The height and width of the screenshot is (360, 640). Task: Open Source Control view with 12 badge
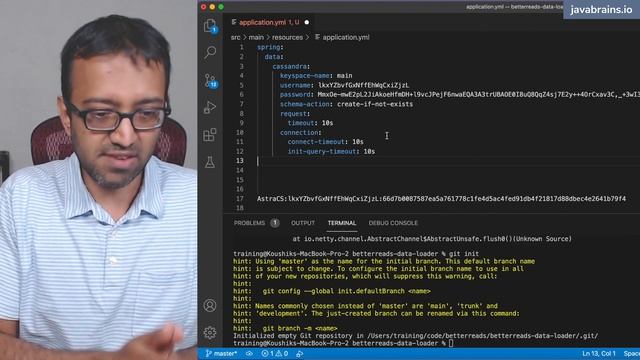coord(211,81)
